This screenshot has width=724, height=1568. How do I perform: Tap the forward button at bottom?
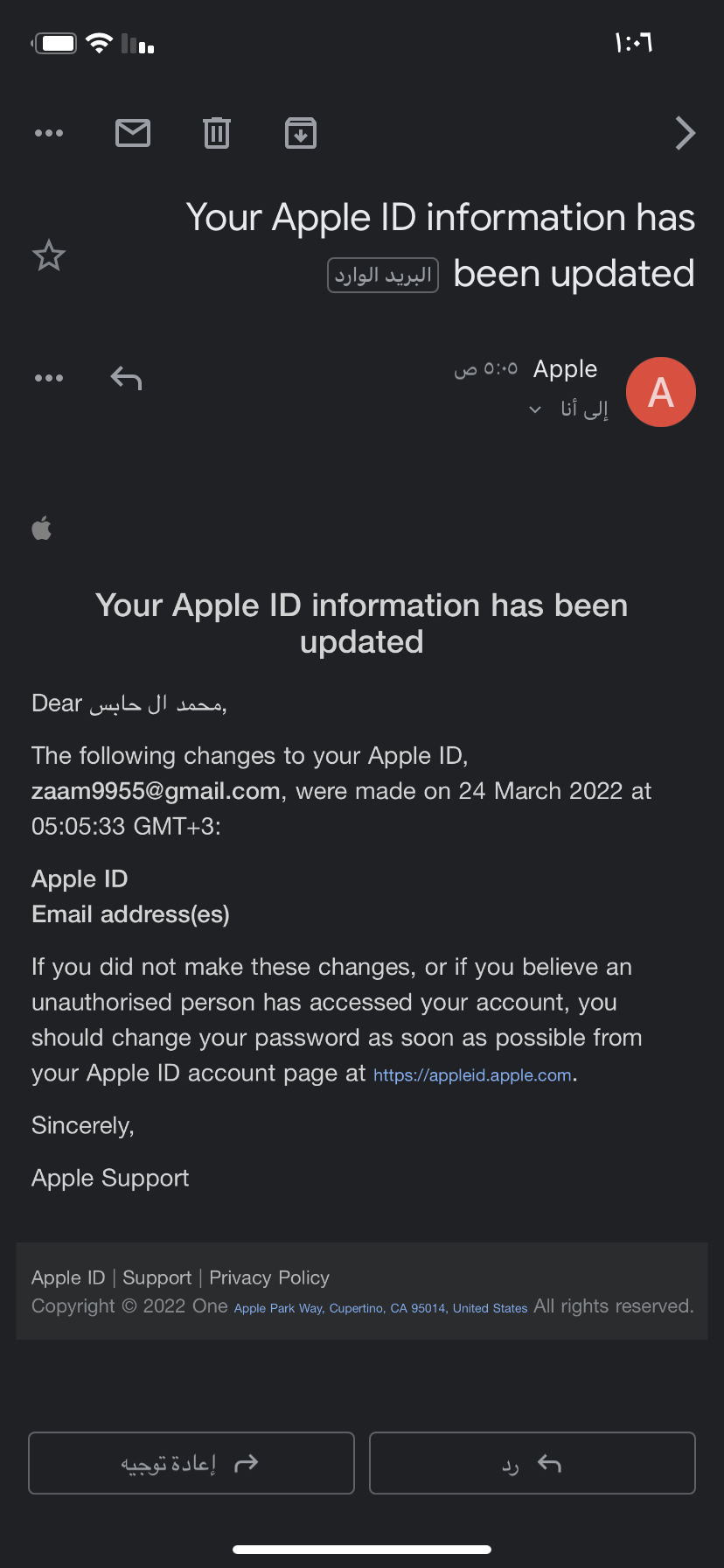[x=191, y=1463]
